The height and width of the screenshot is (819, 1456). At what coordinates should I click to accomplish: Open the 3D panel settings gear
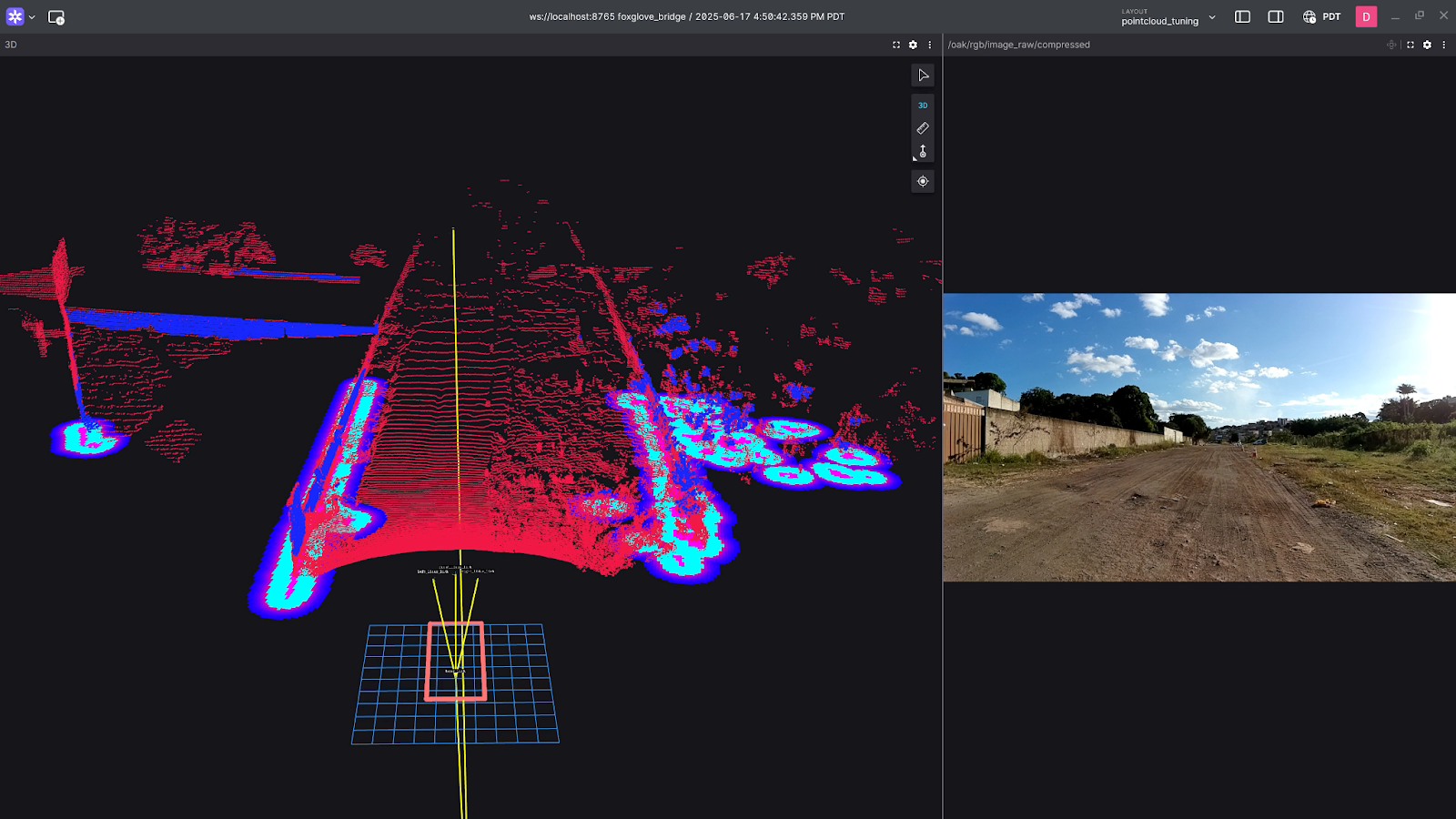(913, 45)
